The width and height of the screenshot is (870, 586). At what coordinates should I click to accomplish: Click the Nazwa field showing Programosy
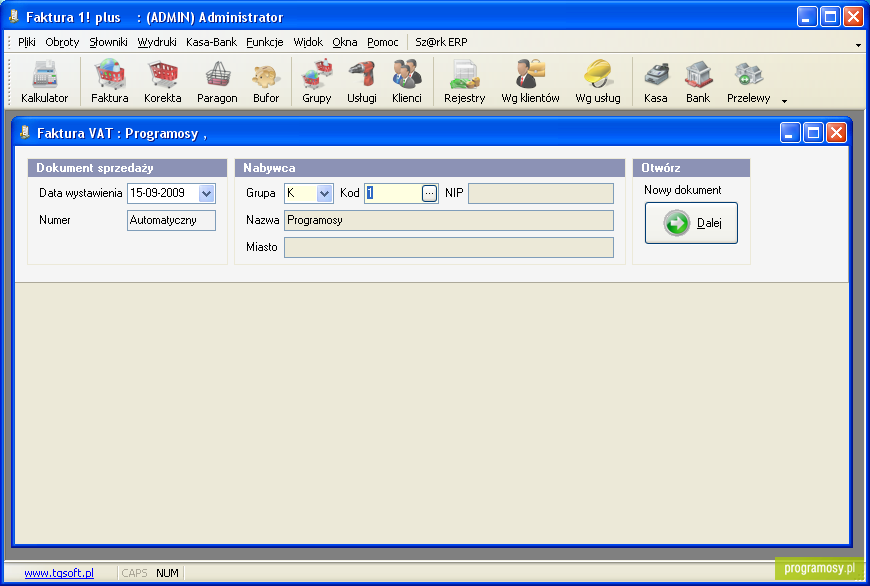coord(449,220)
